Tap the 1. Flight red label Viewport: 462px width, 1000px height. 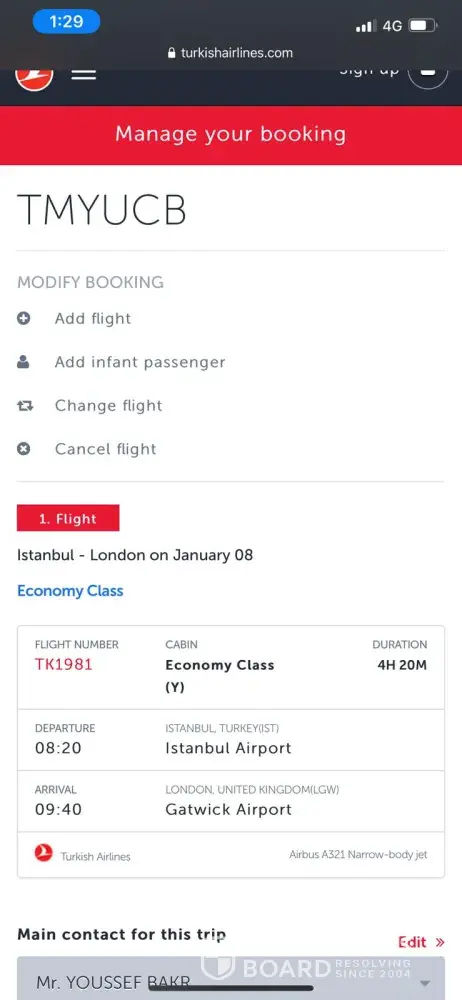click(68, 518)
